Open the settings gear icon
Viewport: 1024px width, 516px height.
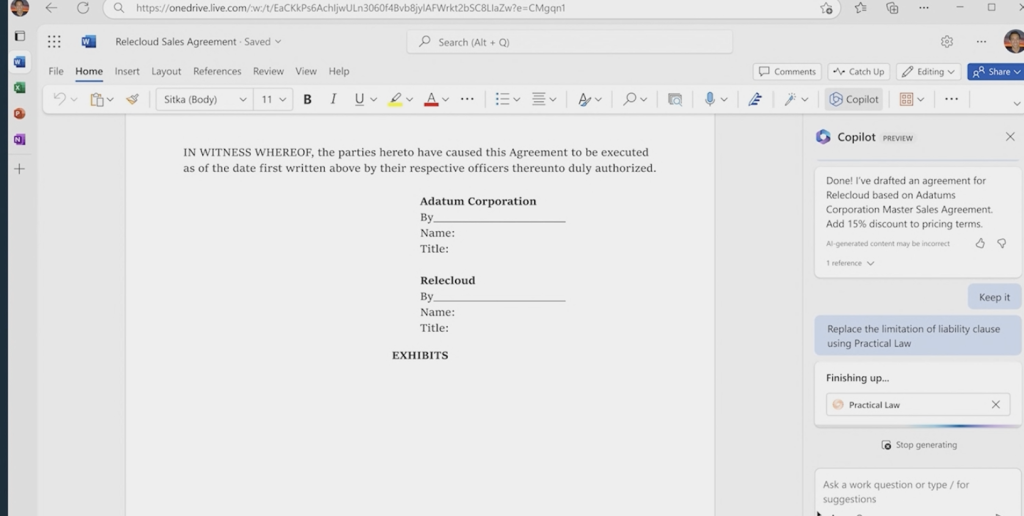pyautogui.click(x=946, y=42)
